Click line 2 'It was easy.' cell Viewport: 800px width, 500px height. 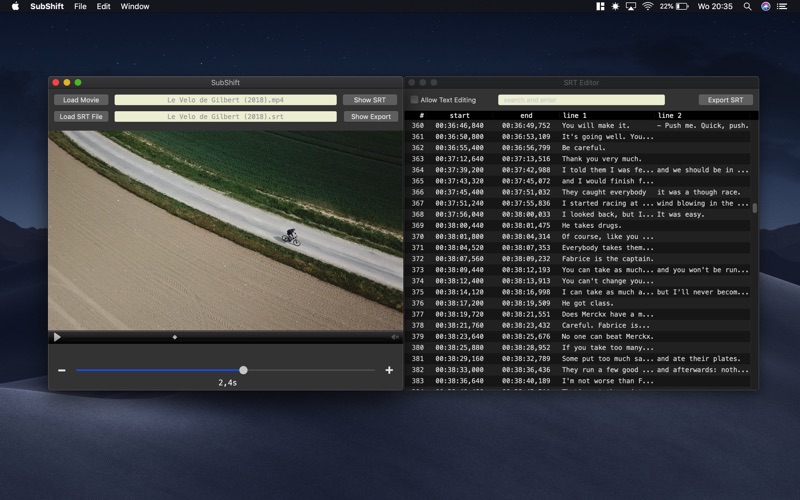pos(681,214)
